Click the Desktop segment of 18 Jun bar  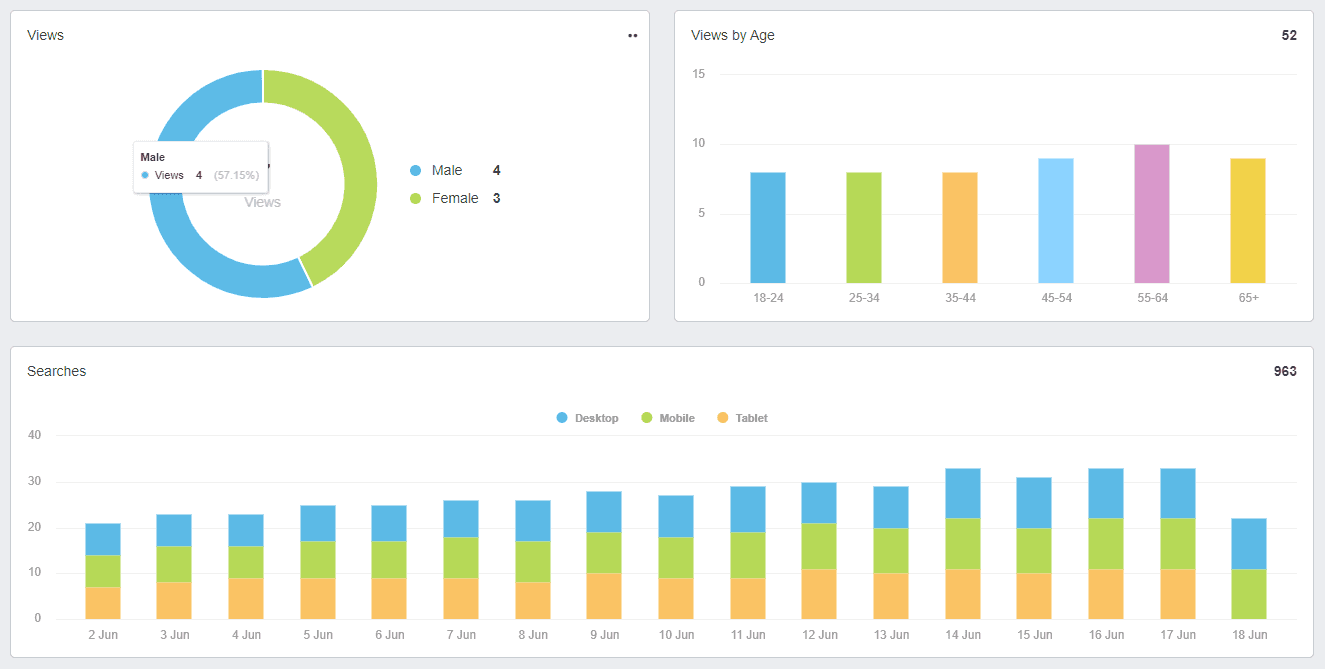(x=1248, y=544)
